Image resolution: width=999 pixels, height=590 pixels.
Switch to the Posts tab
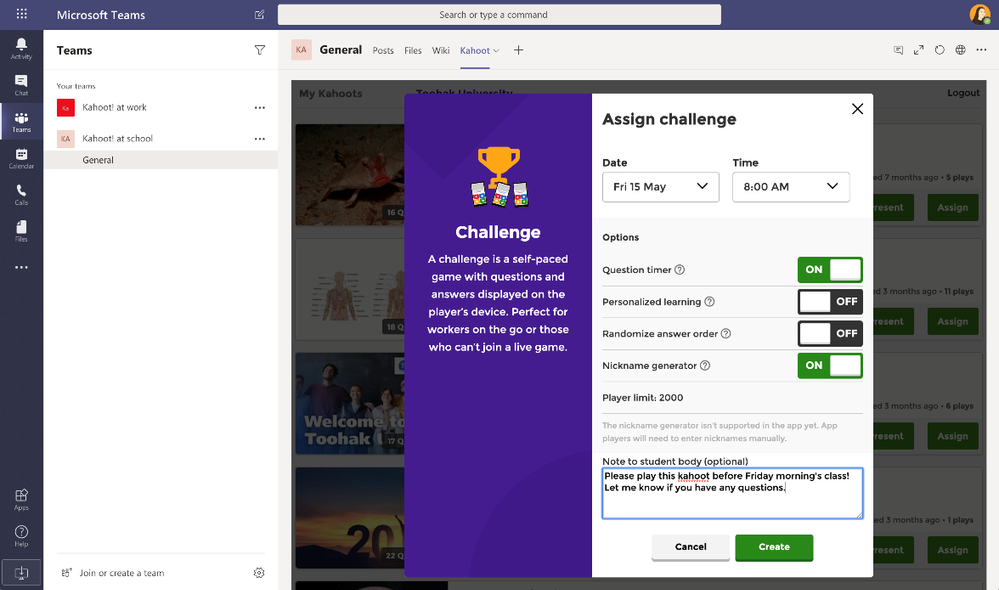click(383, 50)
